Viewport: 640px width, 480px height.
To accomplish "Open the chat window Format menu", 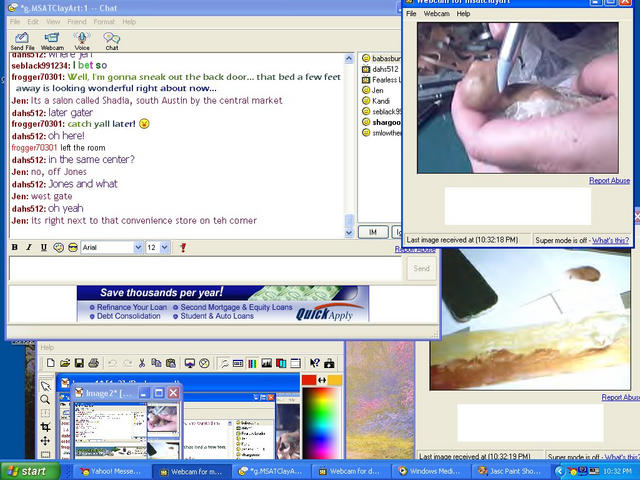I will [x=104, y=22].
